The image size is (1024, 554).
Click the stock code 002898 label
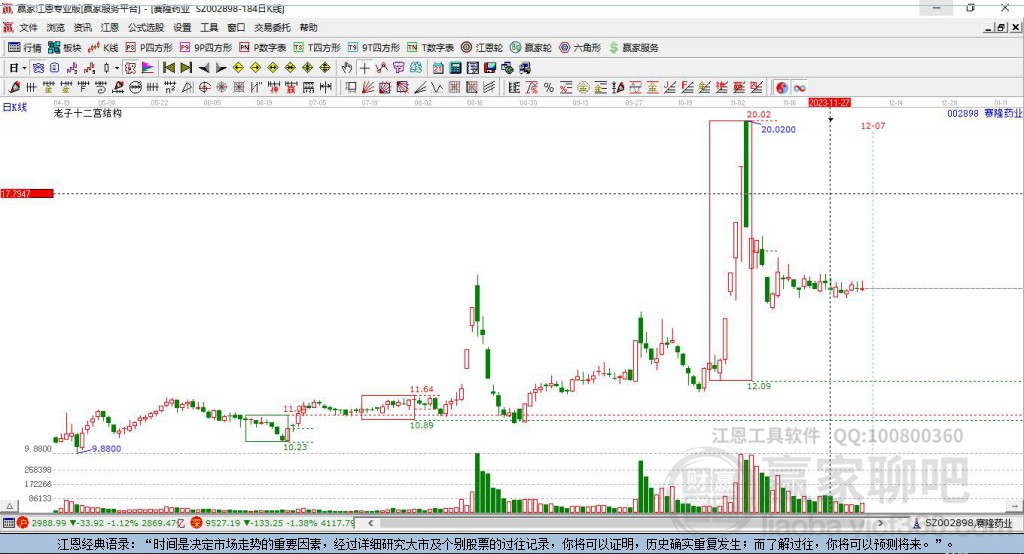point(963,113)
